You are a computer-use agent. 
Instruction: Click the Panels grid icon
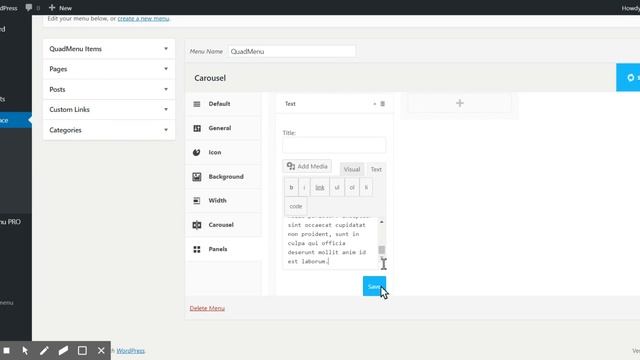[197, 249]
